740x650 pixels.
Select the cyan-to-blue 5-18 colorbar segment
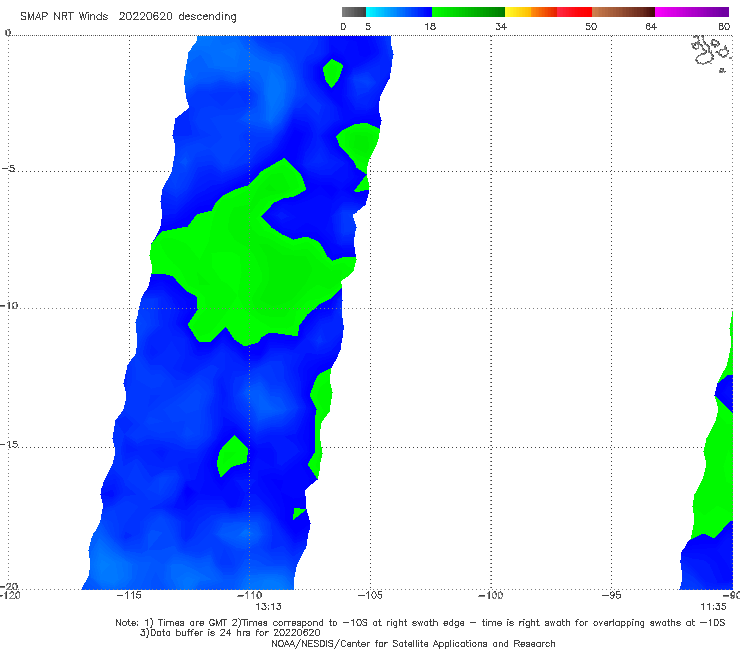pyautogui.click(x=399, y=12)
